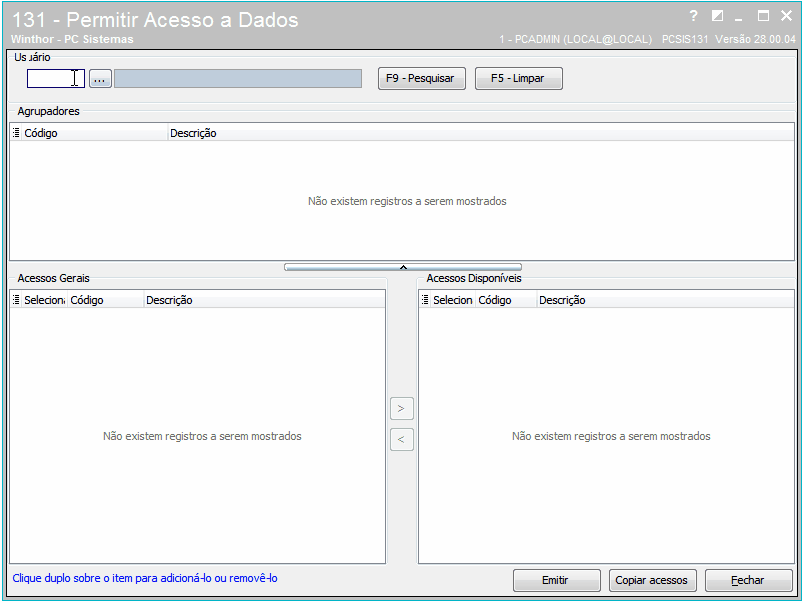Sort Acessos Disponíveis by Descrição column

665,300
